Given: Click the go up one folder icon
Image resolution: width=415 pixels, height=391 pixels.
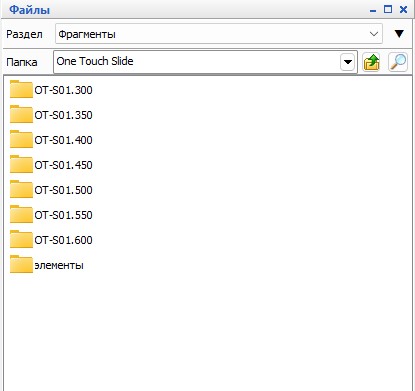Looking at the screenshot, I should pos(371,62).
